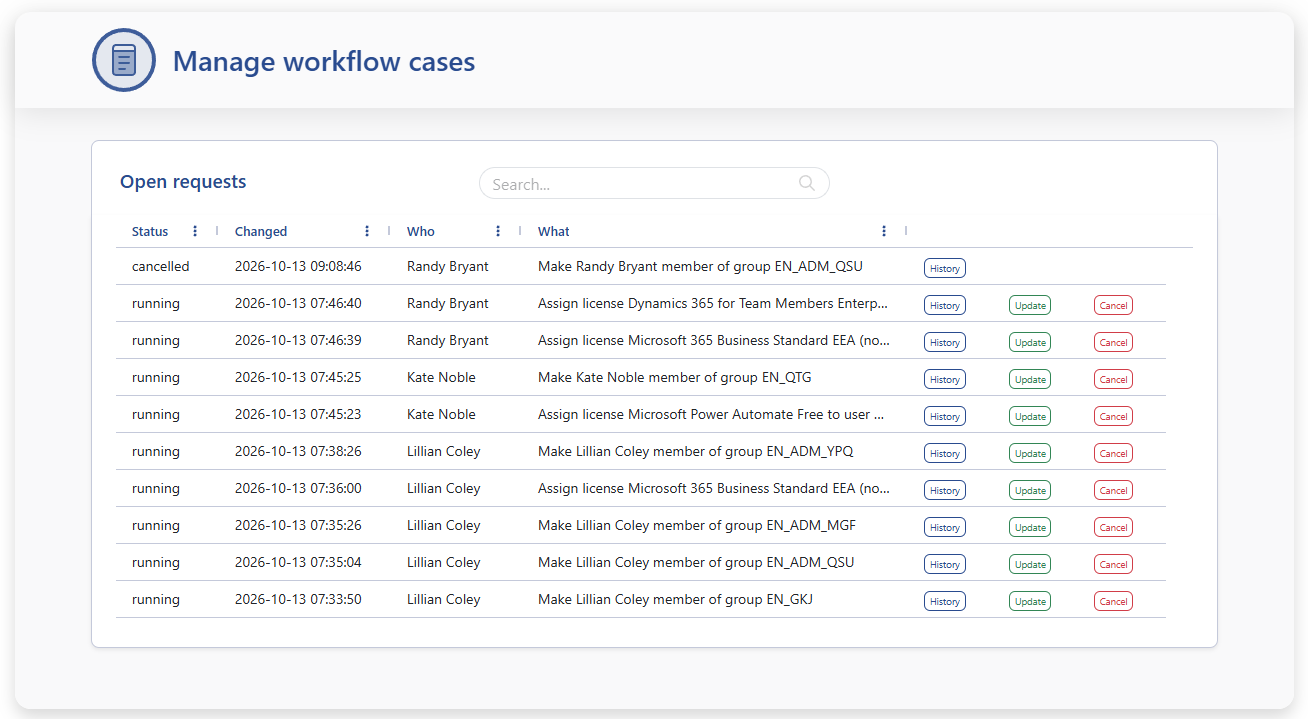Image resolution: width=1308 pixels, height=719 pixels.
Task: Cancel the EN_ADM_YPQ group request
Action: click(1113, 453)
